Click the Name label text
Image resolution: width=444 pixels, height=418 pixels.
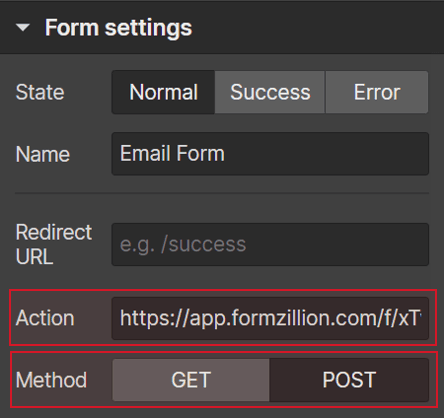click(x=43, y=154)
